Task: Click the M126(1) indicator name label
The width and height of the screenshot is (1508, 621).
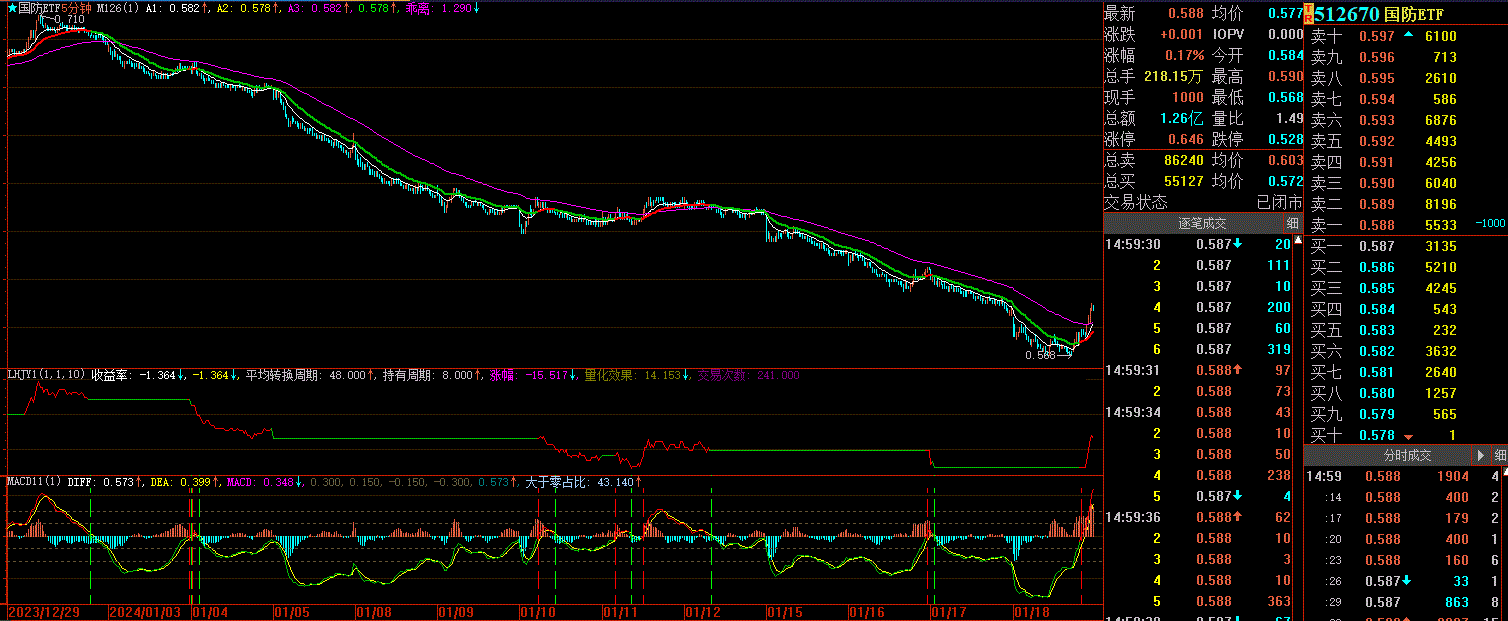Action: pos(116,8)
